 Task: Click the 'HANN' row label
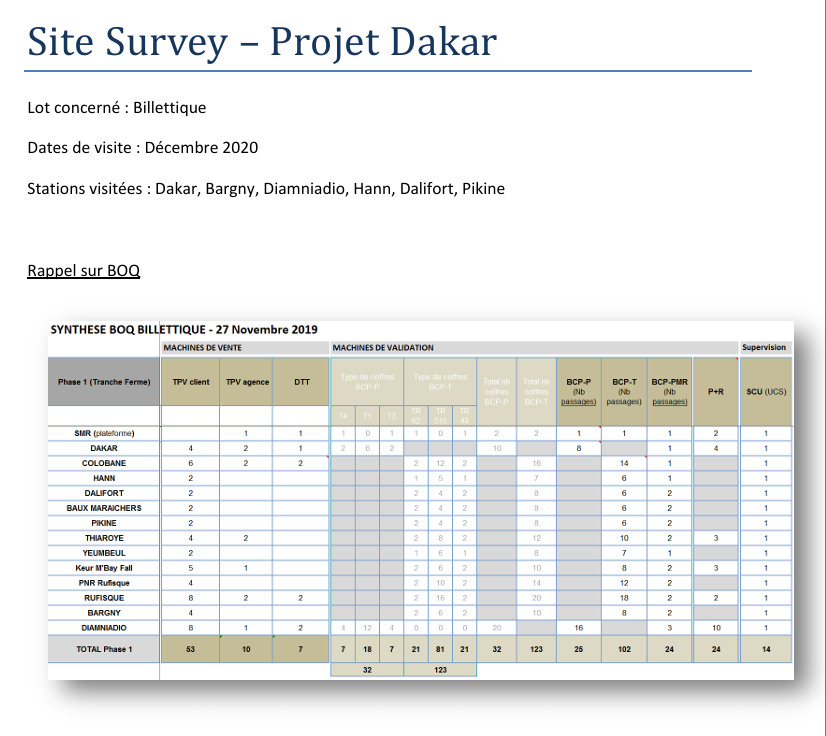point(104,478)
